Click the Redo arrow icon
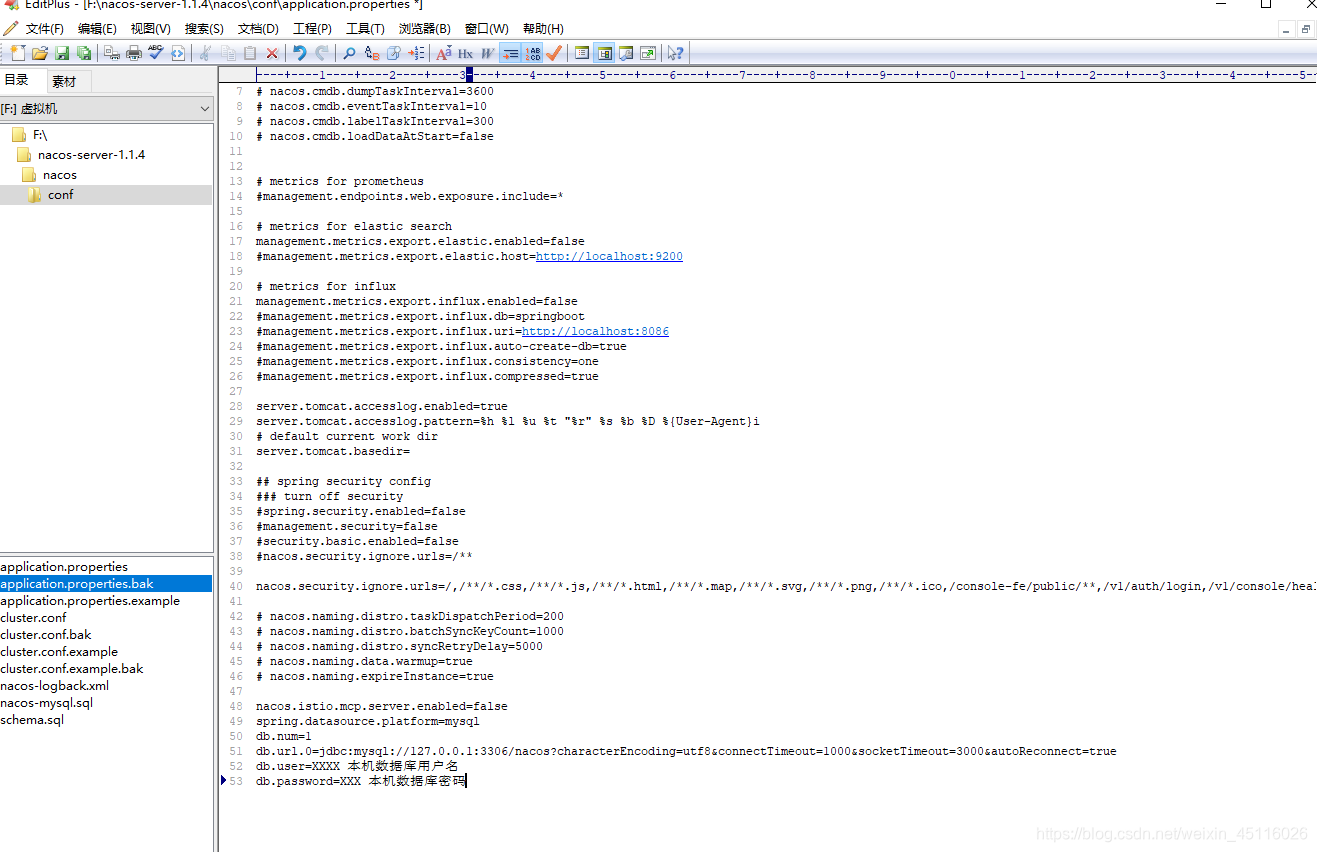Screen dimensions: 1317x852 click(x=322, y=53)
